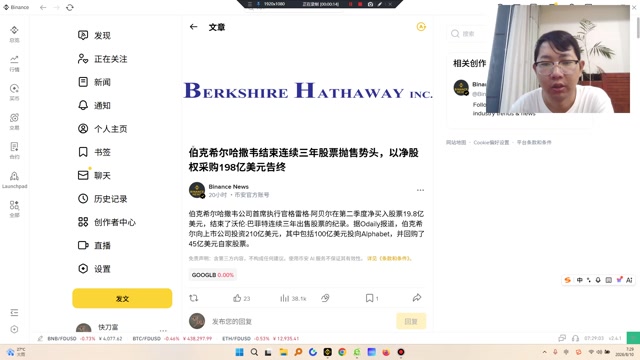640x360 pixels.
Task: Click the circular icon at bottom of left rail
Action: click(x=14, y=329)
